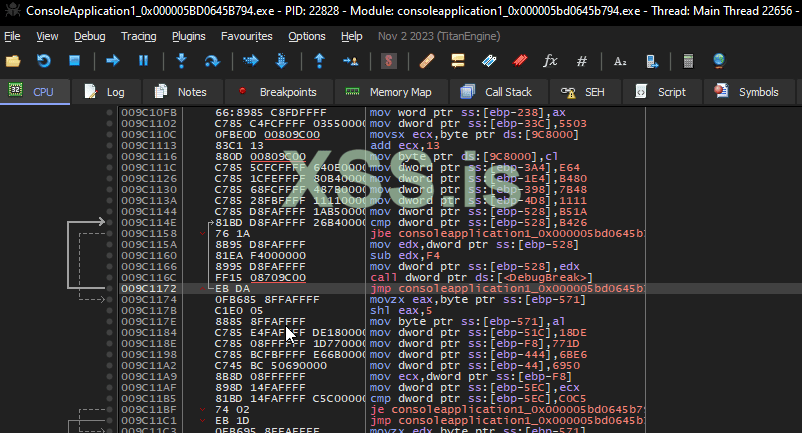The image size is (802, 433).
Task: Select 'mov ecx,dword ptr ss:[ebp-F8]' instruction
Action: pyautogui.click(x=471, y=376)
